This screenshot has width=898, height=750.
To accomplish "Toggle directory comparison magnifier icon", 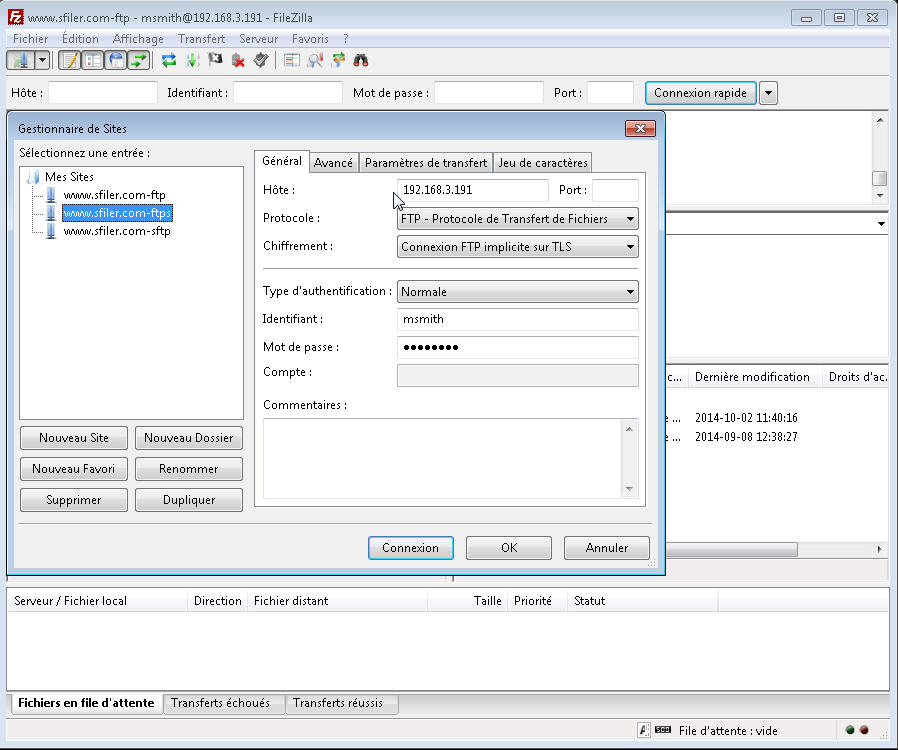I will pos(315,60).
